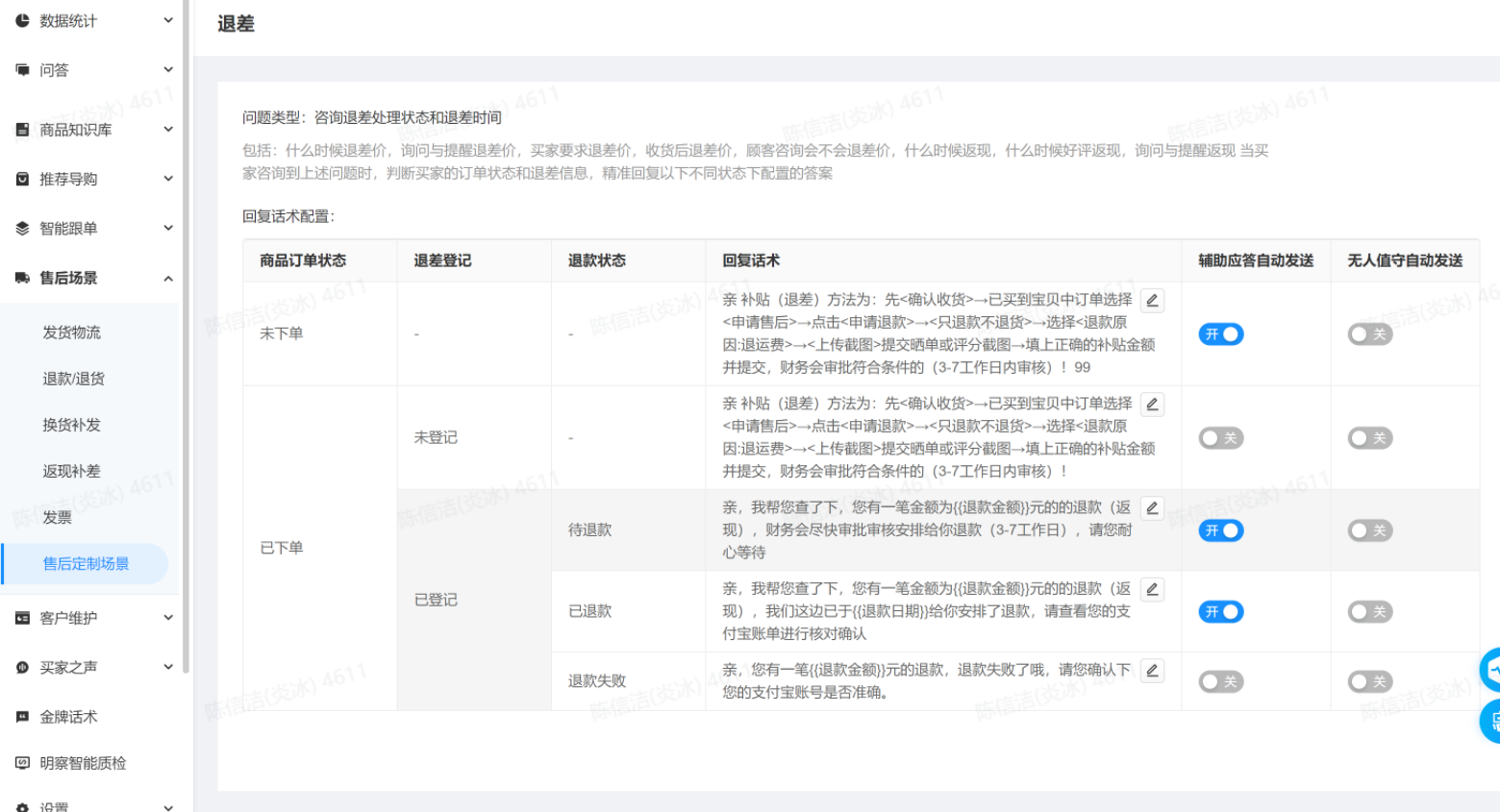Viewport: 1500px width, 812px height.
Task: Expand the 买家之声 menu chevron
Action: [168, 667]
